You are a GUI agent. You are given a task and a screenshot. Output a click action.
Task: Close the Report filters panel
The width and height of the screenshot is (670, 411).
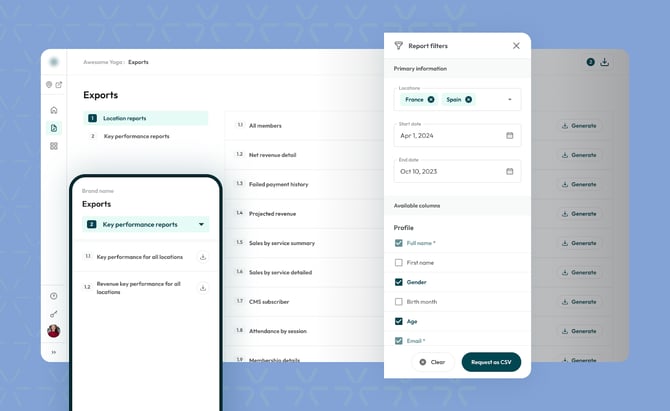516,46
